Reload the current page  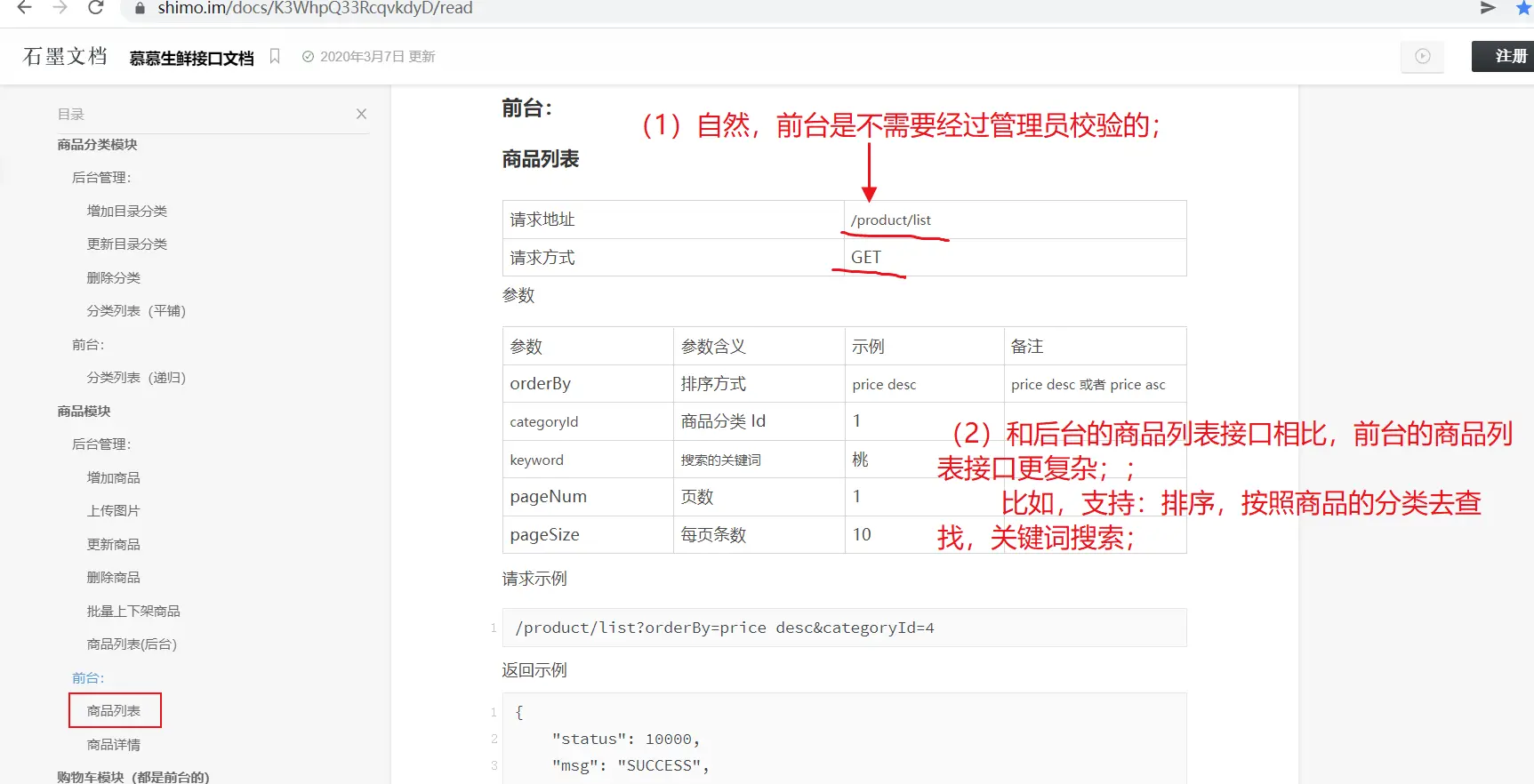pyautogui.click(x=96, y=8)
